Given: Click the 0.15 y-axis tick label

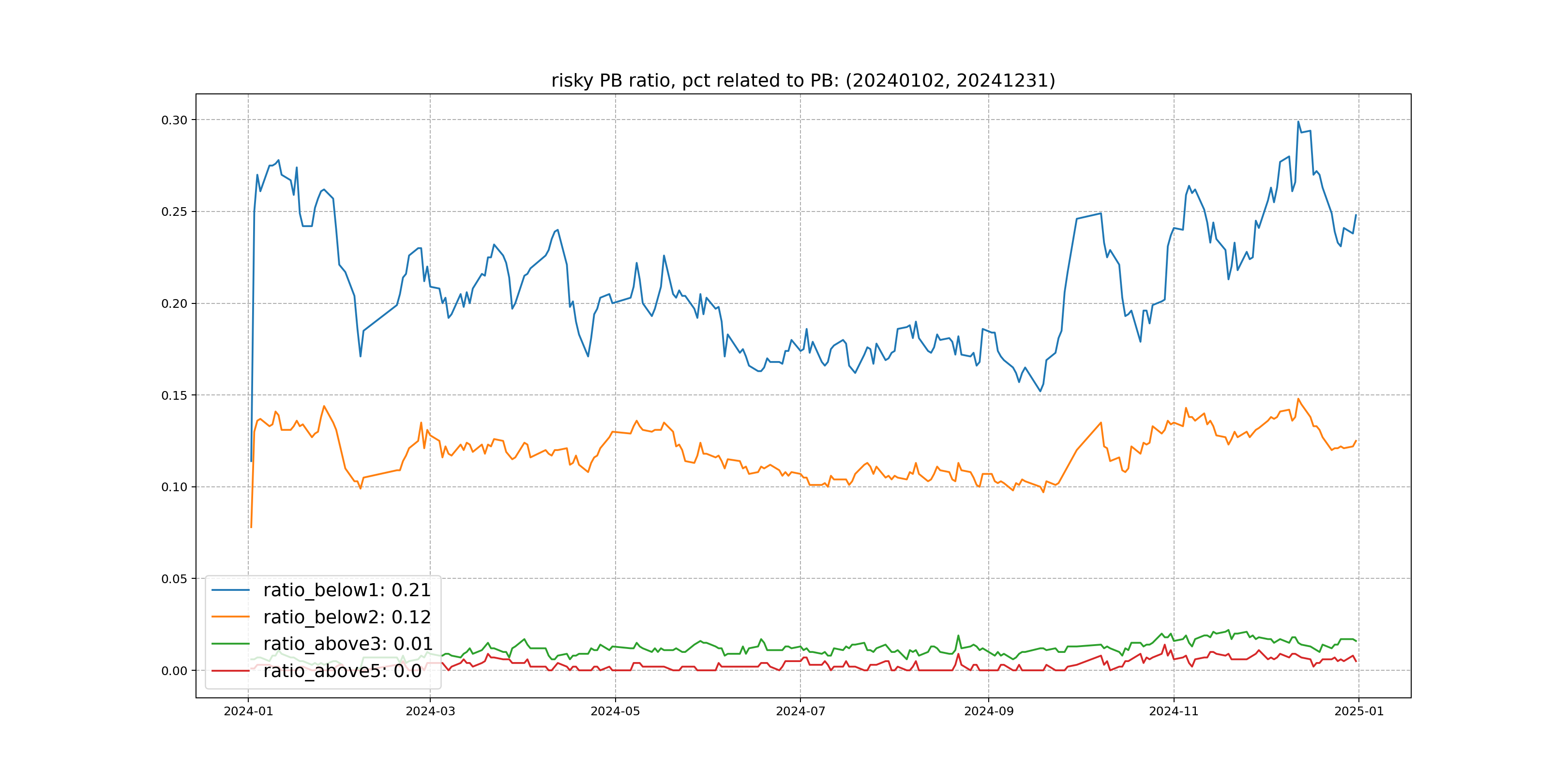Looking at the screenshot, I should click(x=174, y=395).
